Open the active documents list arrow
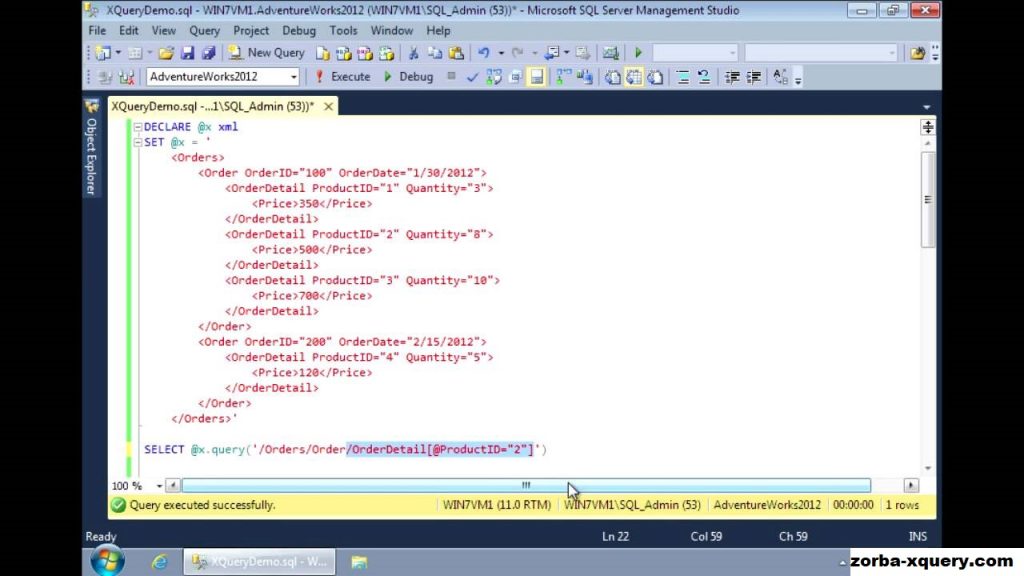The image size is (1024, 576). tap(927, 107)
